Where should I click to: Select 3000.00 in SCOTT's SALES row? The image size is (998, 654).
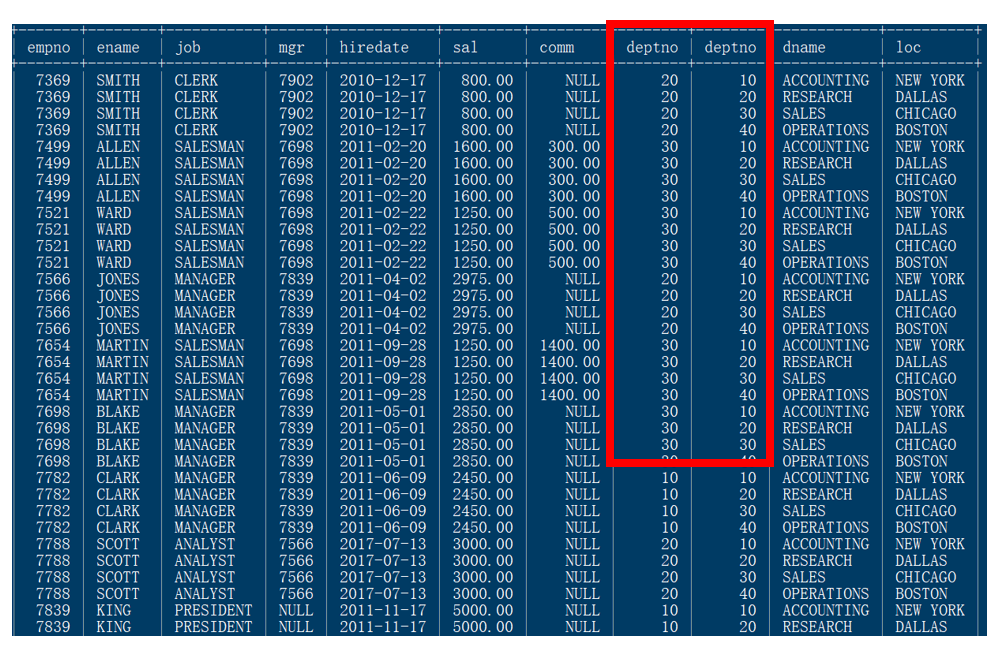click(482, 577)
